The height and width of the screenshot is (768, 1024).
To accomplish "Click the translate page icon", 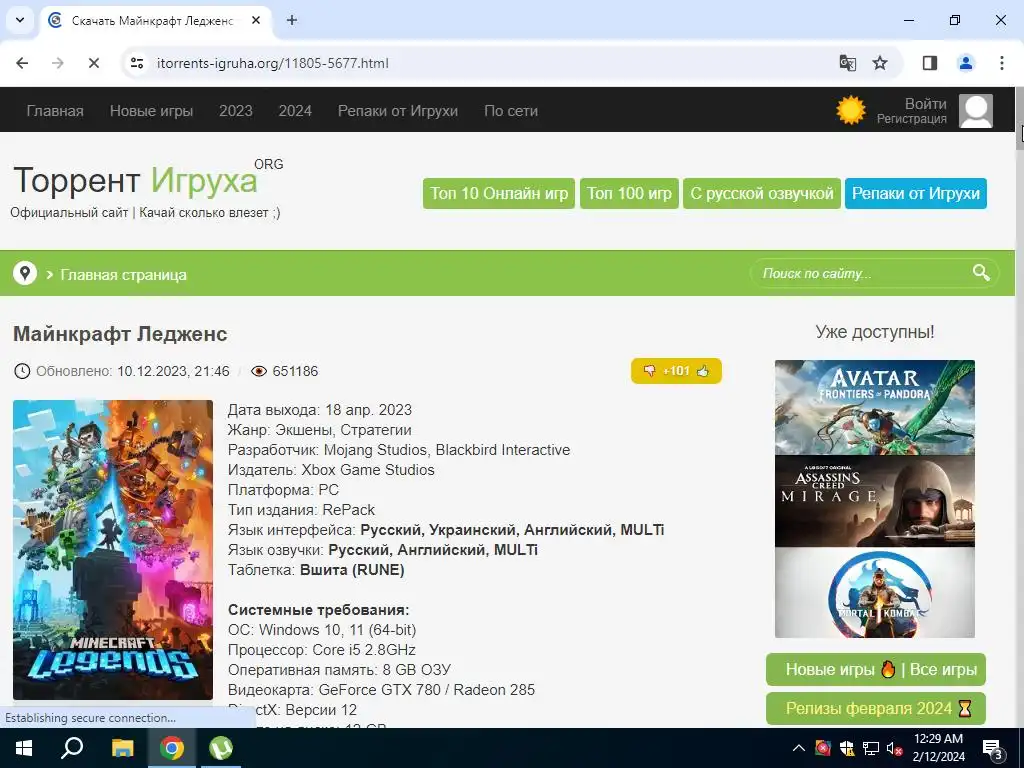I will tap(847, 63).
